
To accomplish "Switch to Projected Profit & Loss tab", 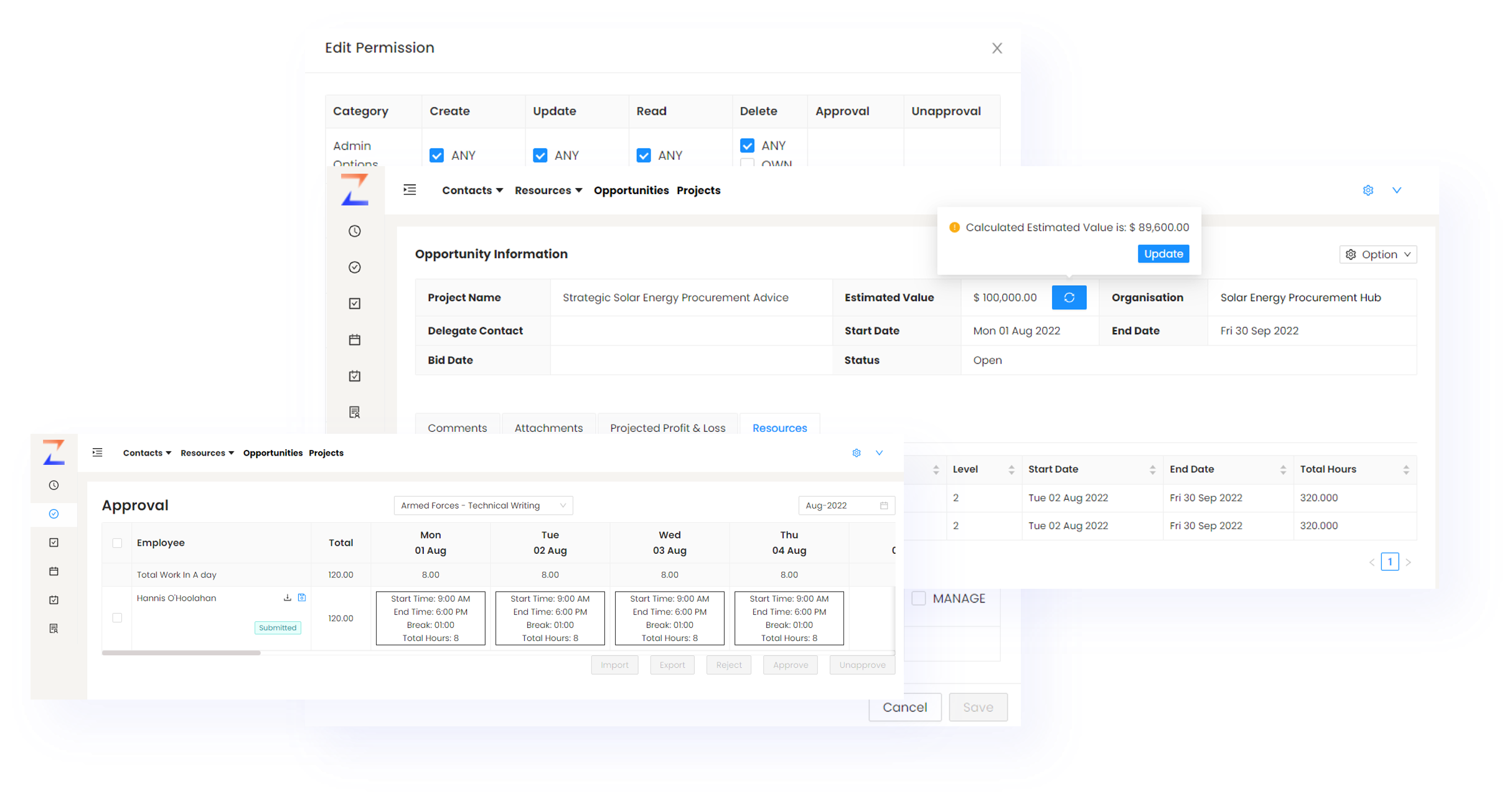I will [x=667, y=428].
